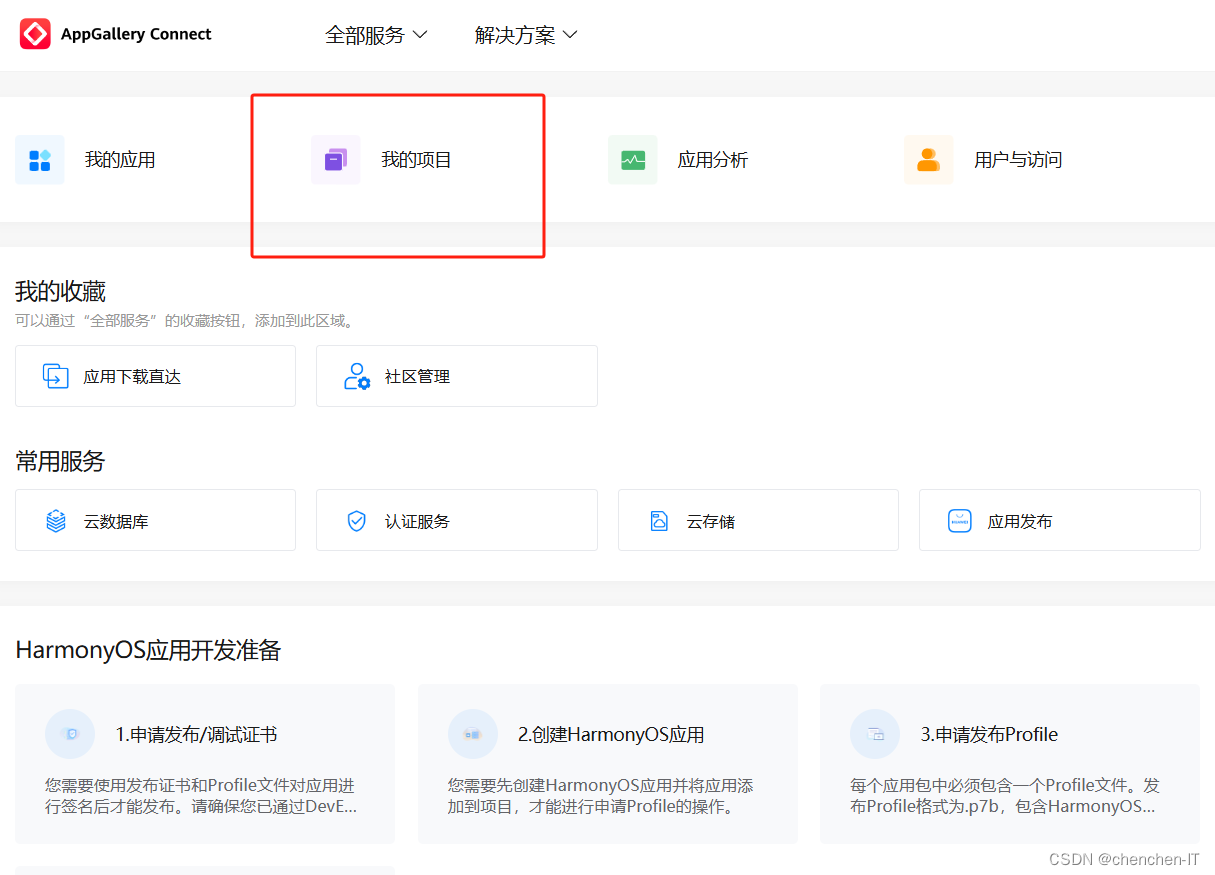Select the 2.创建HarmonyOS应用 heading
Viewport: 1215px width, 875px height.
pos(611,734)
